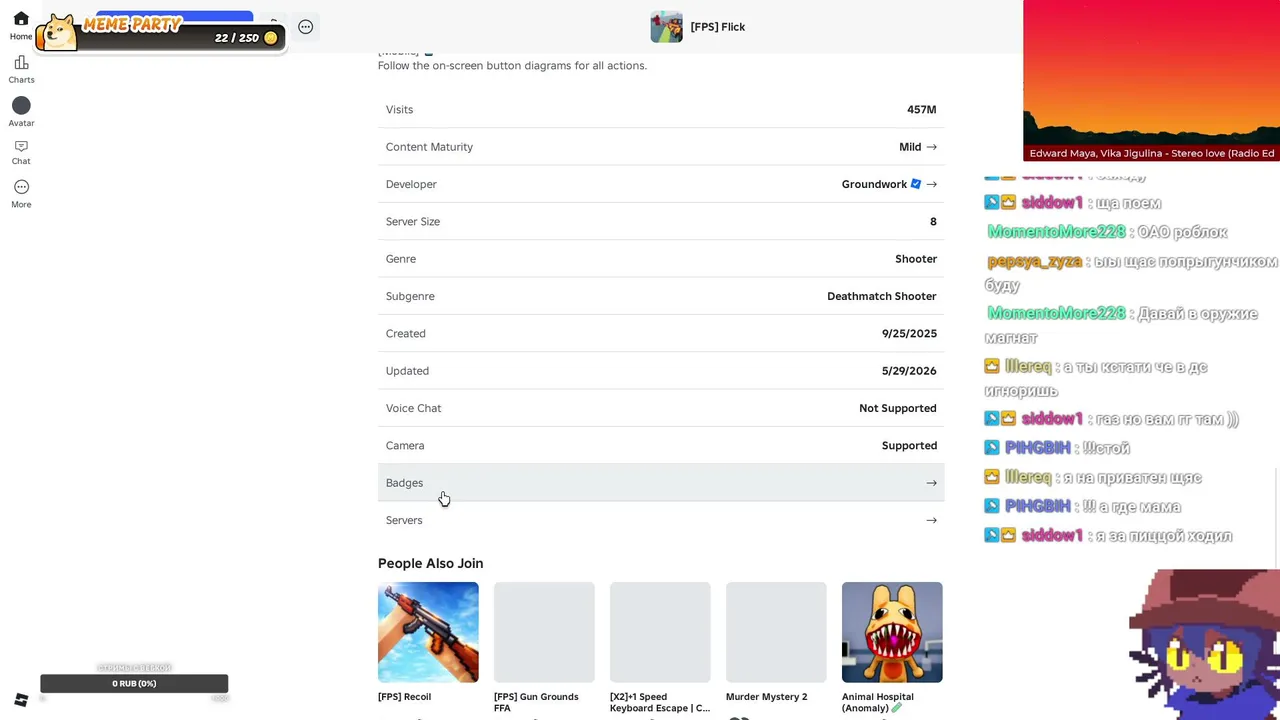Open the Groundwork developer page arrow
This screenshot has height=720, width=1280.
pyautogui.click(x=931, y=184)
